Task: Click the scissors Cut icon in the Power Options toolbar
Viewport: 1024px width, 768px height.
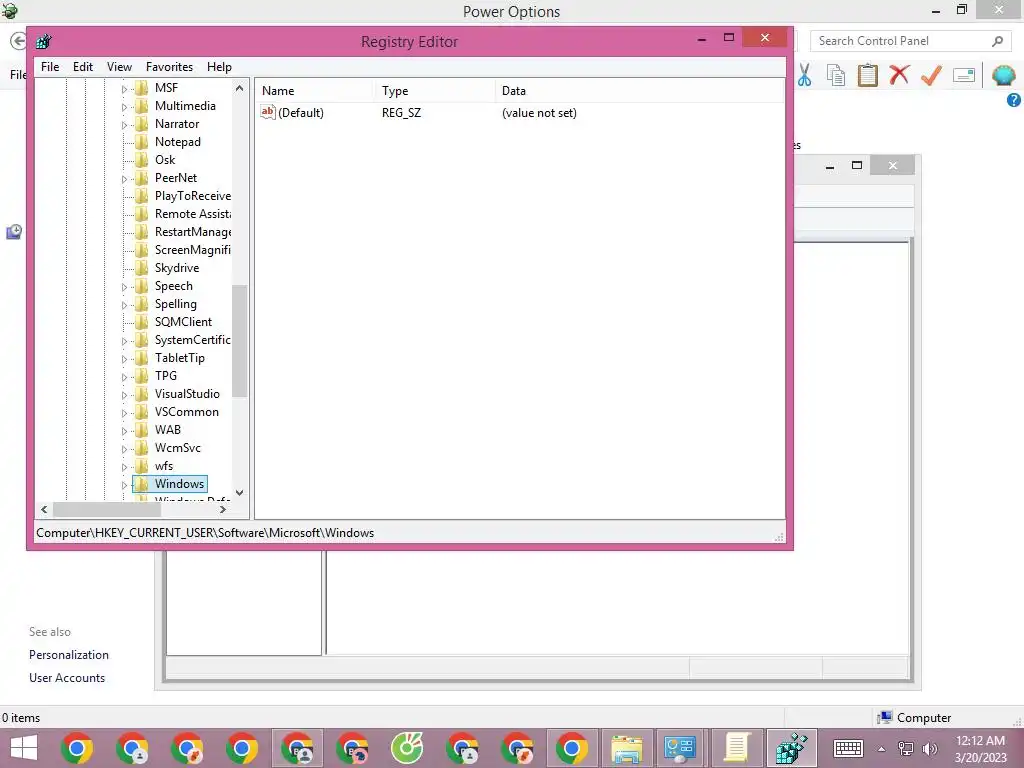Action: click(x=805, y=75)
